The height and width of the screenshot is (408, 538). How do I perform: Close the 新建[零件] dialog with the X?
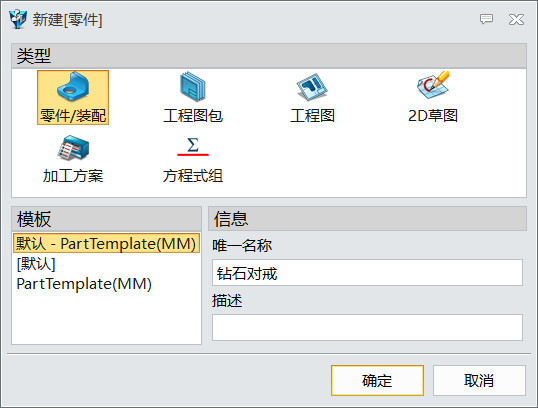516,19
